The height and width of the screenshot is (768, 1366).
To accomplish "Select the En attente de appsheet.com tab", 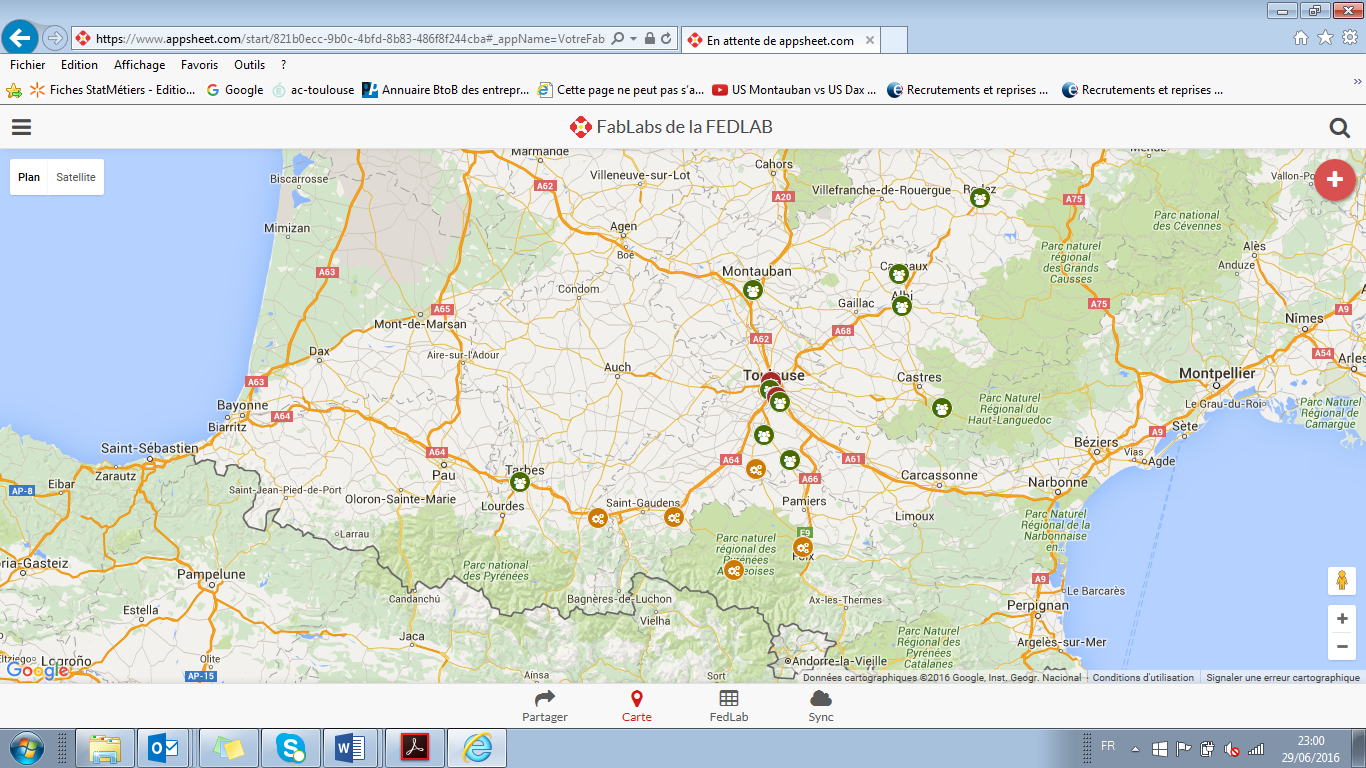I will (780, 40).
